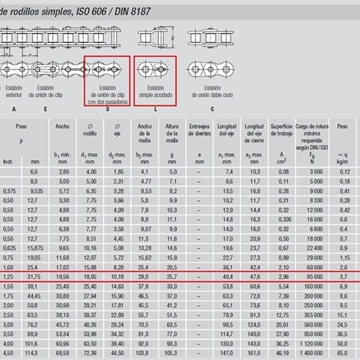Select the 'Eslabón exterior' link diagram
The image size is (360, 360).
pyautogui.click(x=14, y=70)
